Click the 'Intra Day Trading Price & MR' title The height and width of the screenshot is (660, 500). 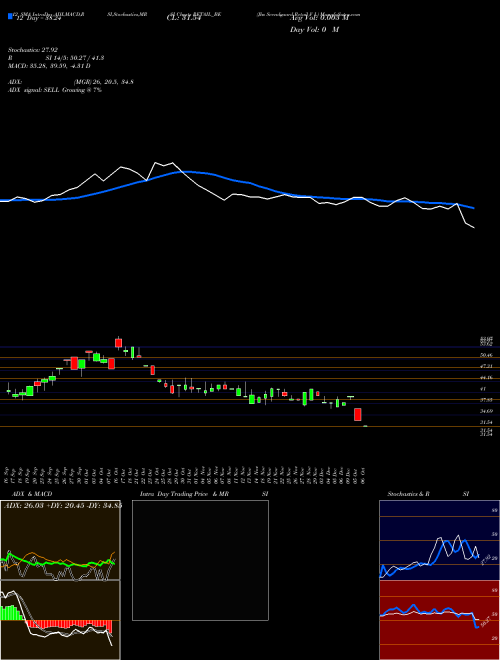point(184,494)
